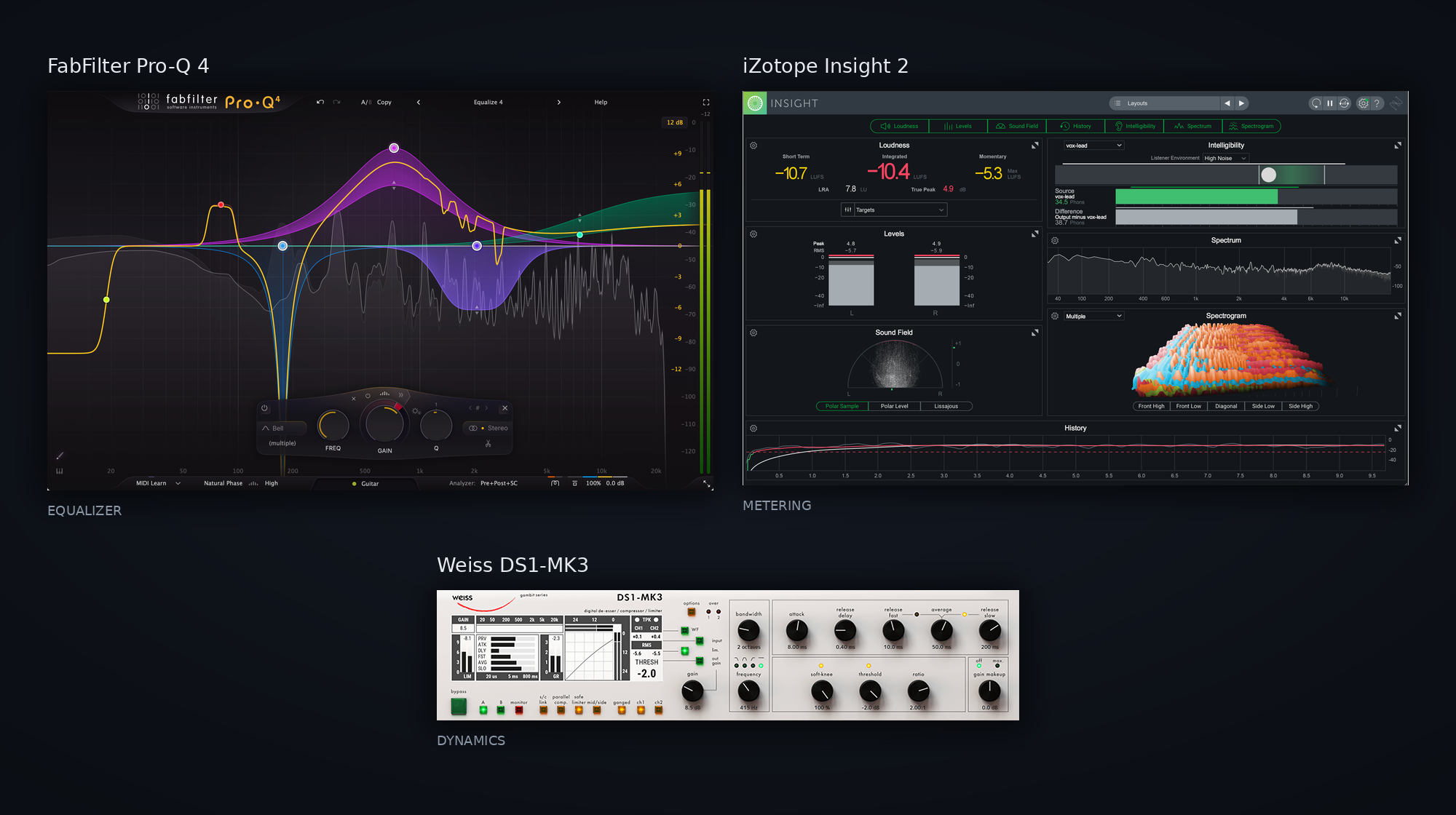Click the reset meters icon in Insight
The width and height of the screenshot is (1456, 815).
coord(1315,103)
